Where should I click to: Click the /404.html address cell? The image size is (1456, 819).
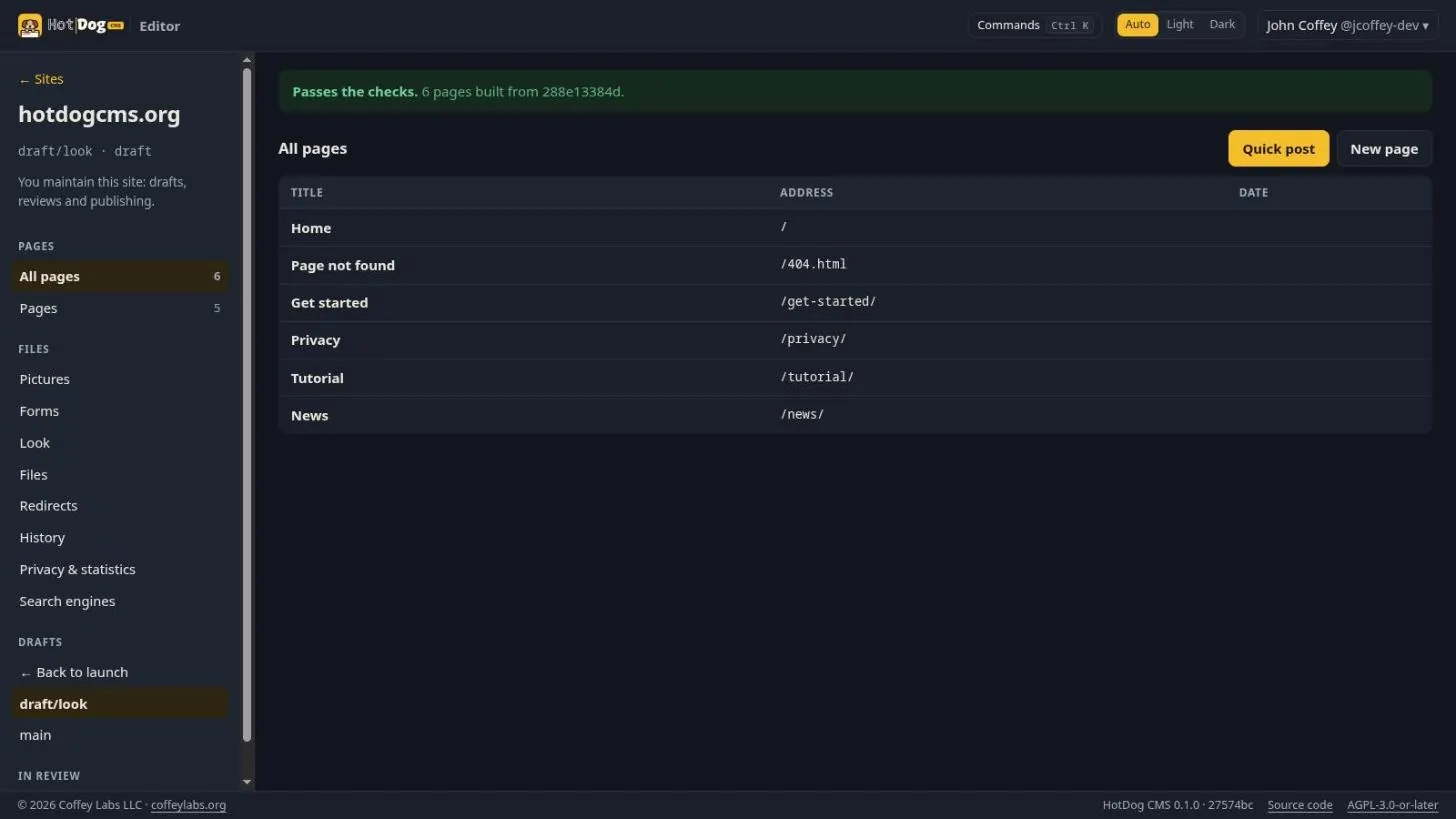tap(813, 265)
